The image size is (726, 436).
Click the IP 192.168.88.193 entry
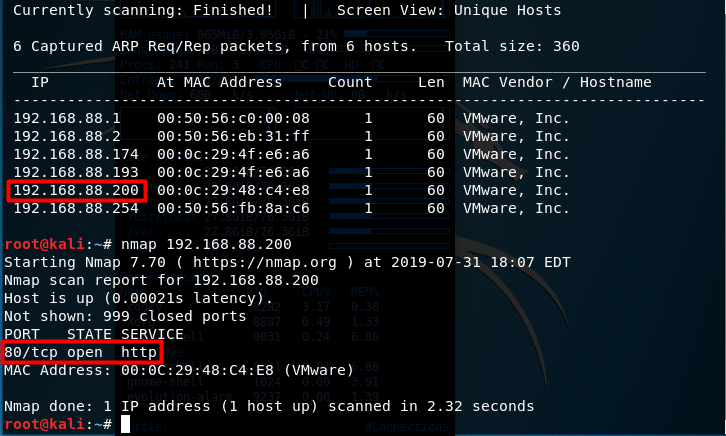point(76,173)
